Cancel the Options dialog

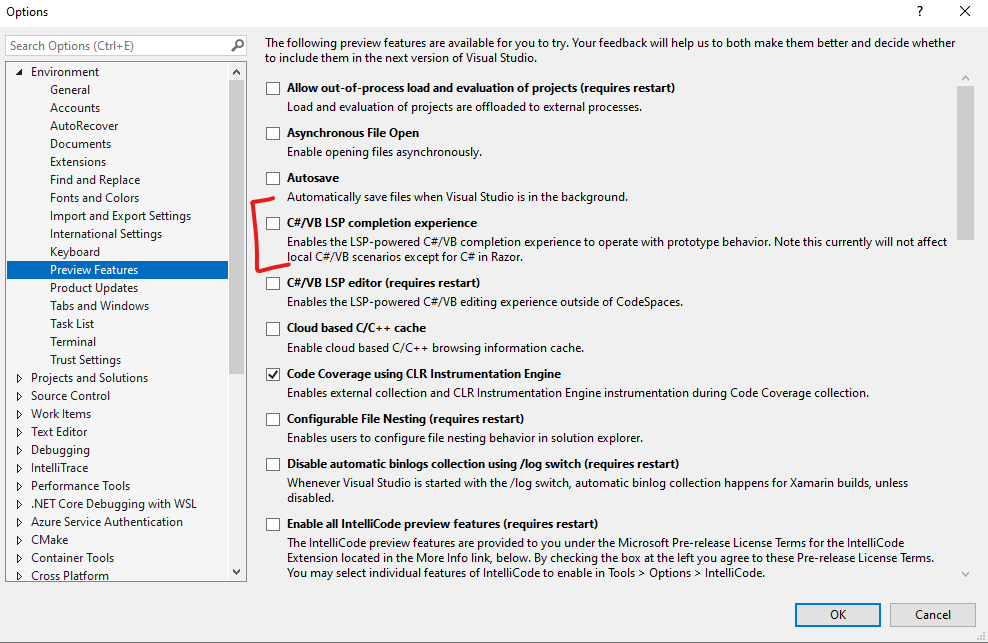click(933, 615)
